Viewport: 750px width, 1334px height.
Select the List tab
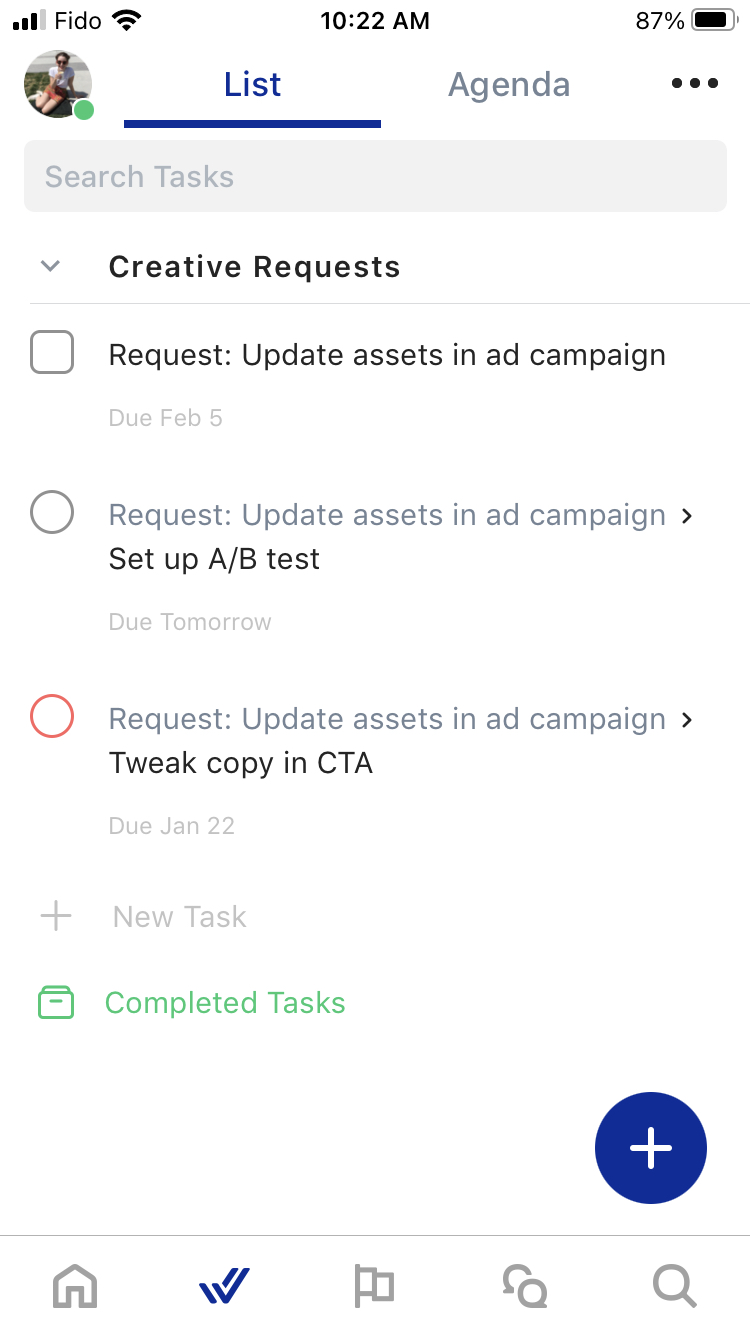click(252, 85)
